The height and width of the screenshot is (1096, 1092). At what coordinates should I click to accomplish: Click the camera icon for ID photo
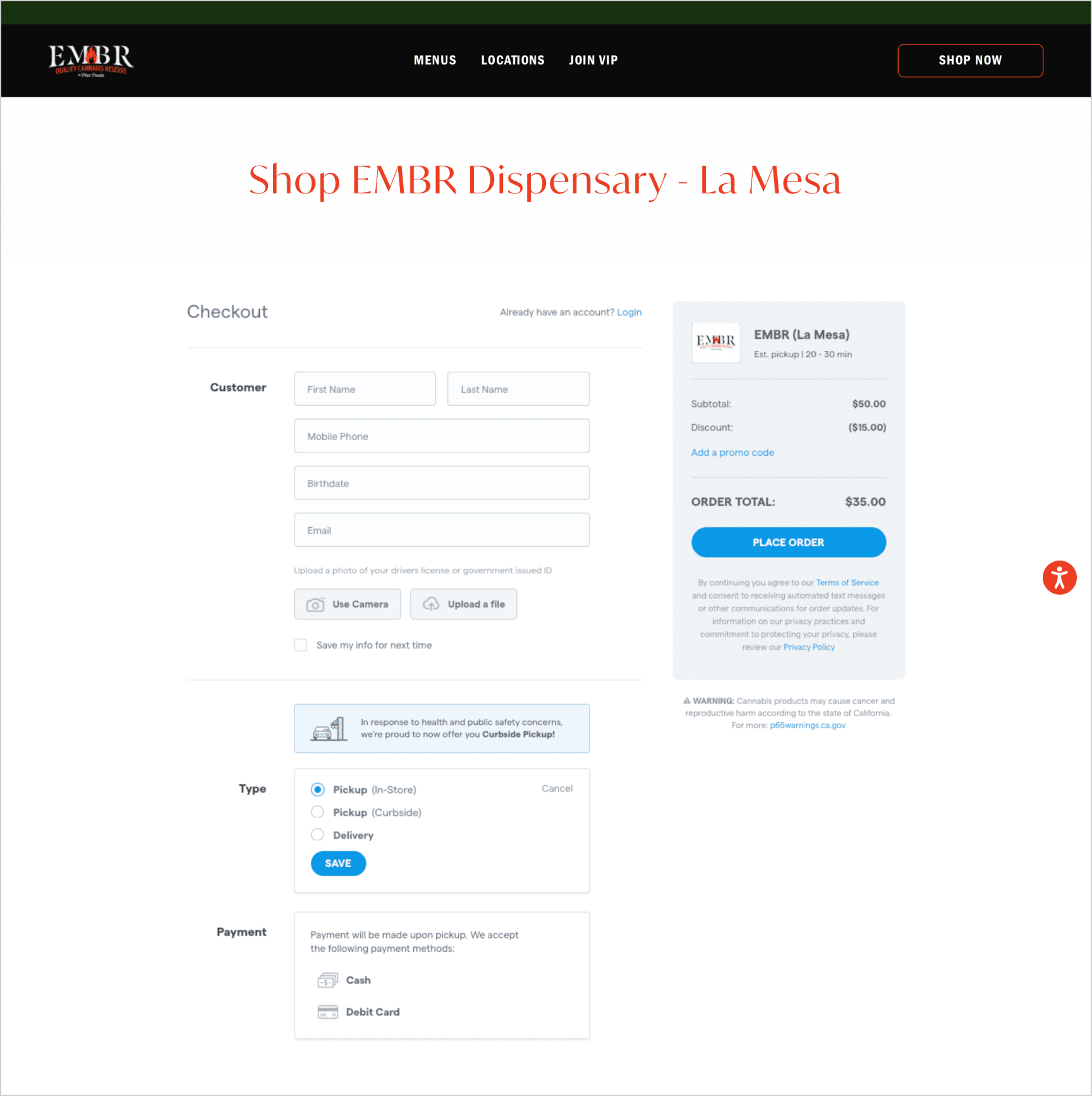point(315,605)
